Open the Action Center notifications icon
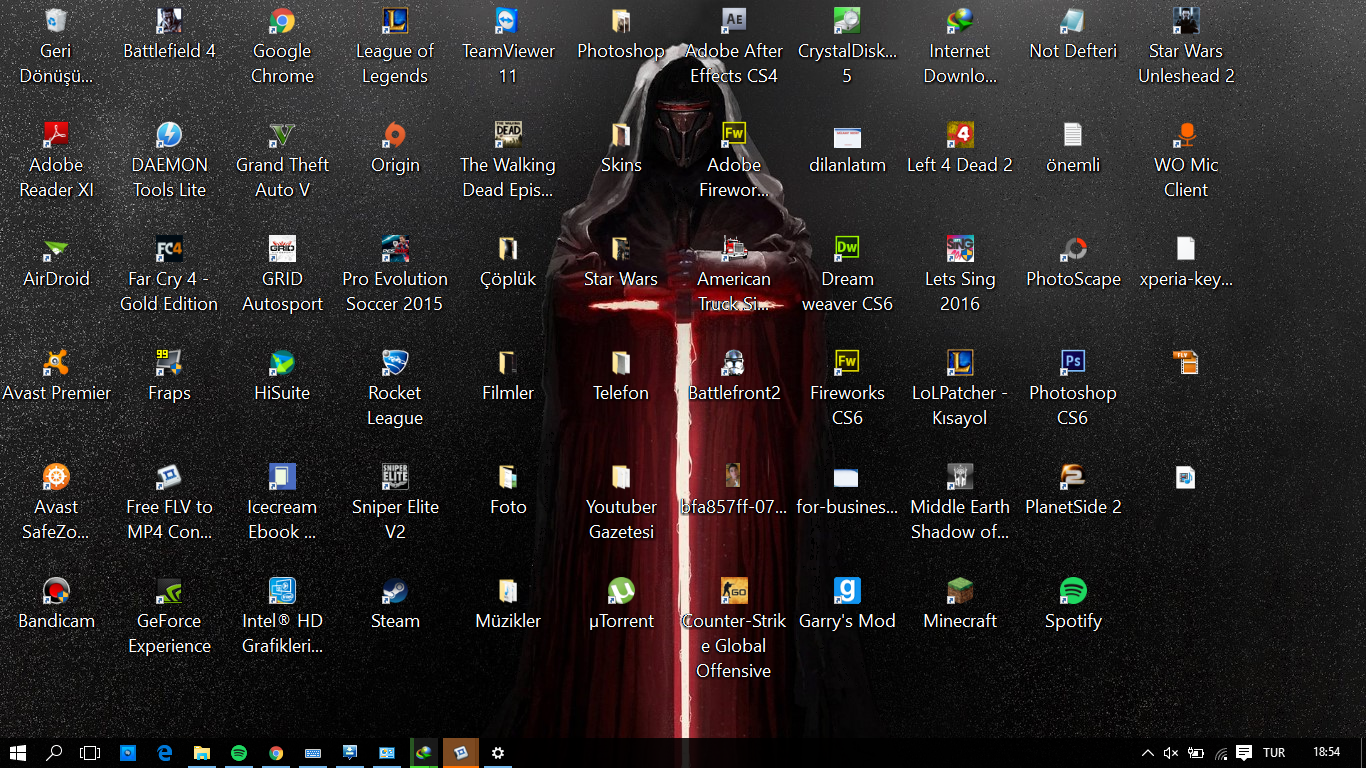Screen dimensions: 1366x768 point(1244,753)
